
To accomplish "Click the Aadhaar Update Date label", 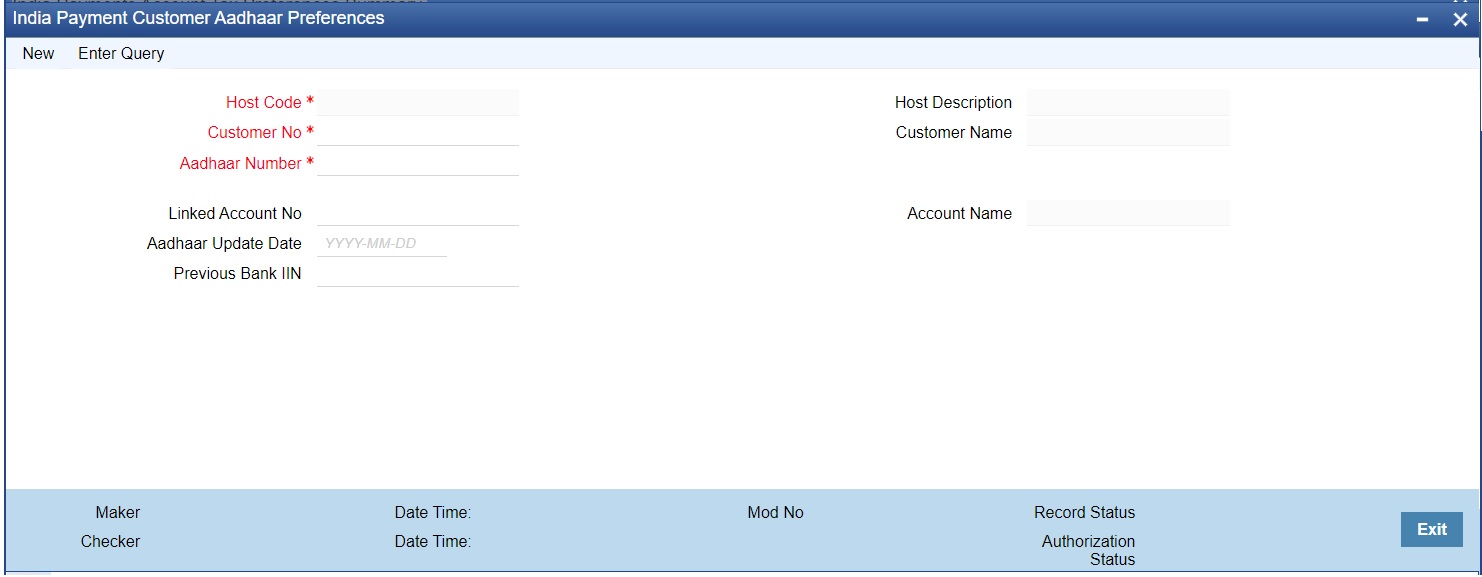I will point(224,243).
